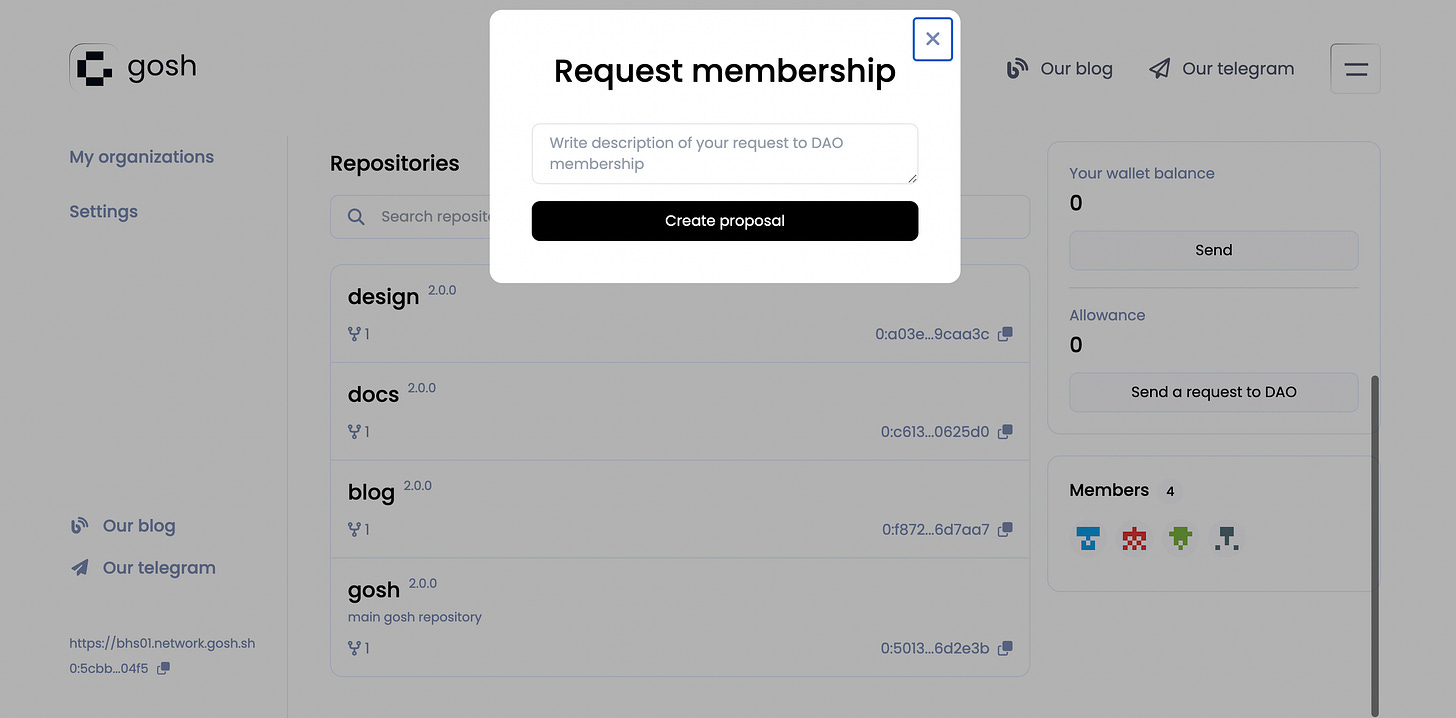Close the Request membership dialog
The image size is (1456, 718).
[x=932, y=39]
